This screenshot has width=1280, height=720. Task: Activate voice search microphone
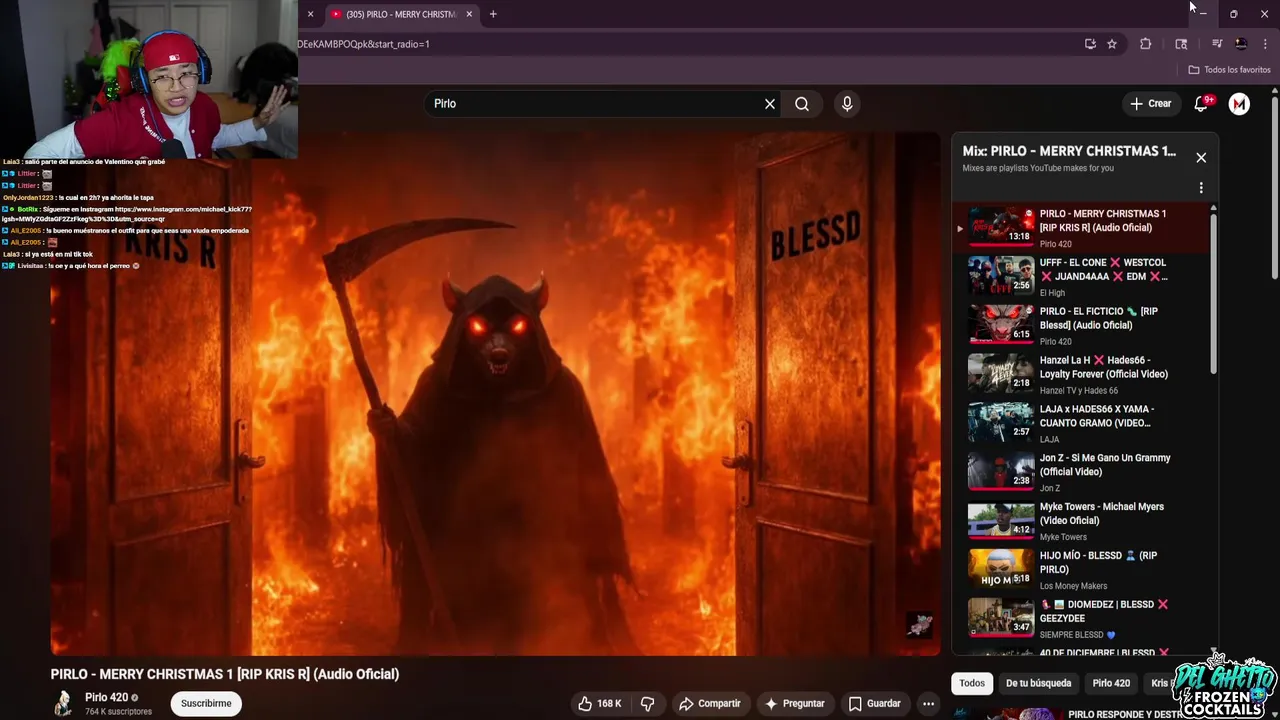coord(847,104)
